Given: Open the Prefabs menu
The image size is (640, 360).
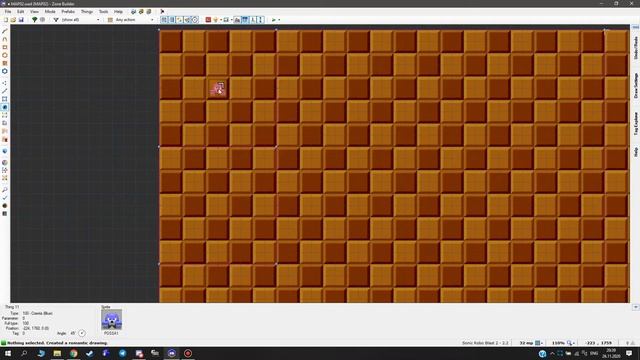Looking at the screenshot, I should (x=68, y=12).
